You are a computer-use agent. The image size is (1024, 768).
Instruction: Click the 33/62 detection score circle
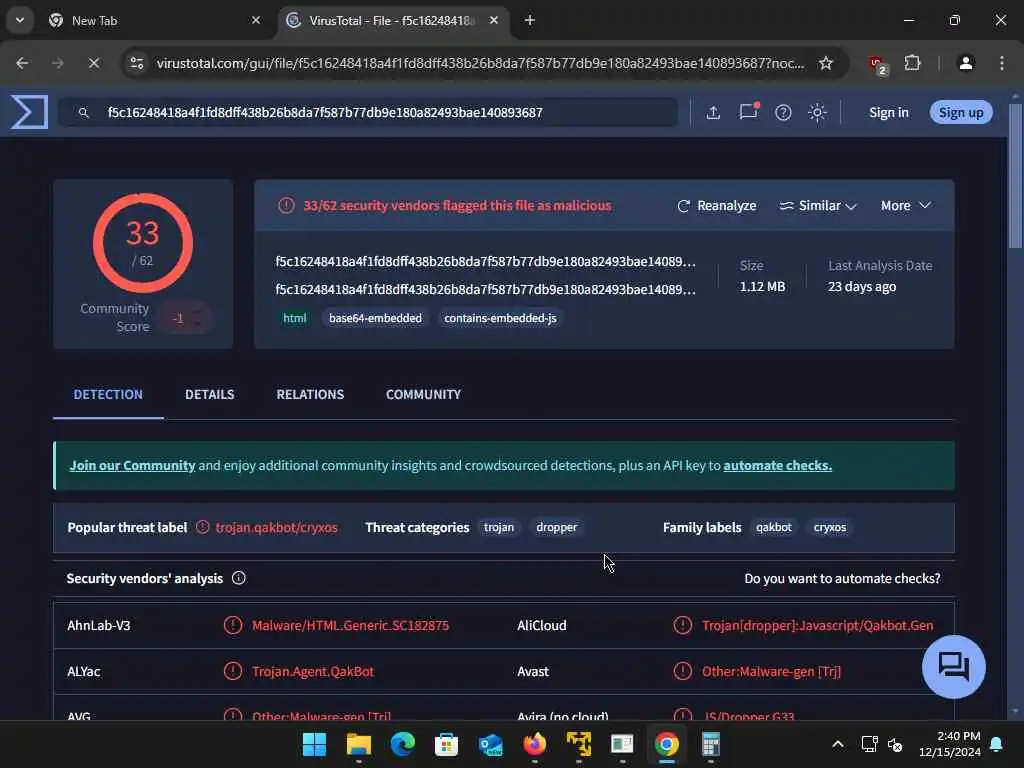pyautogui.click(x=142, y=243)
